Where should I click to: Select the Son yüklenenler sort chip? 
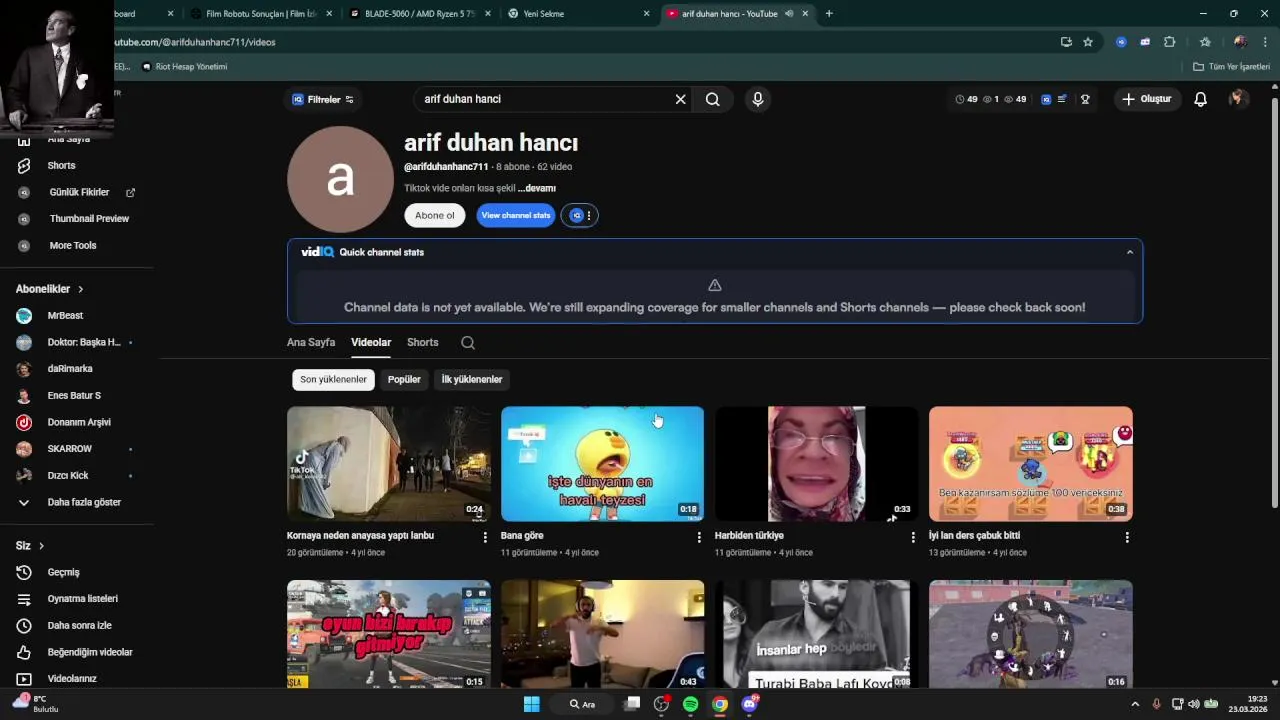tap(333, 379)
